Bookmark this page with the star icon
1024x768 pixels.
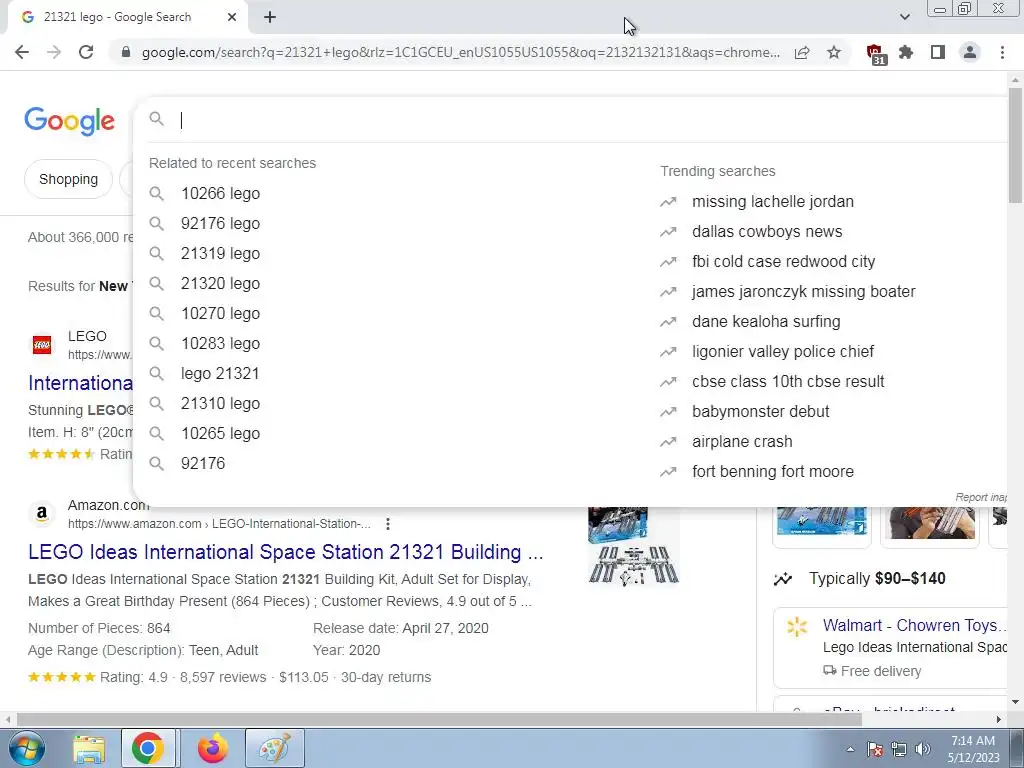point(834,52)
